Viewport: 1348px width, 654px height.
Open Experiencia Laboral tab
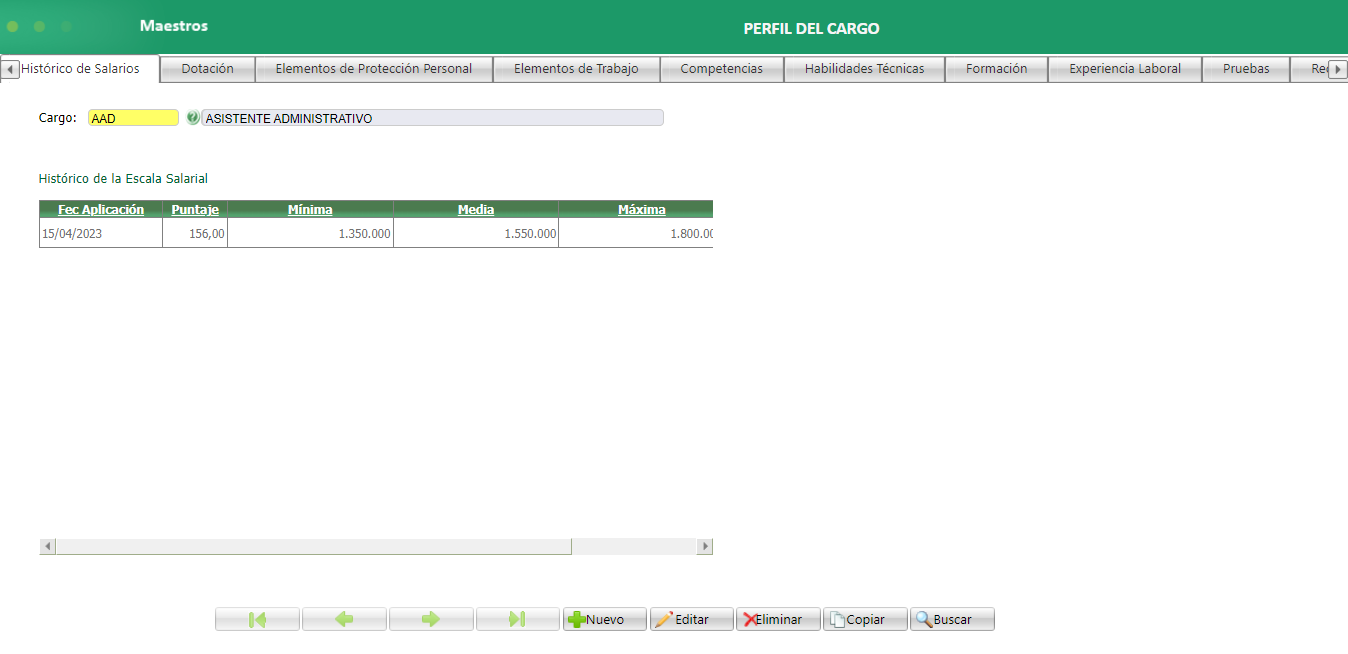(x=1125, y=69)
